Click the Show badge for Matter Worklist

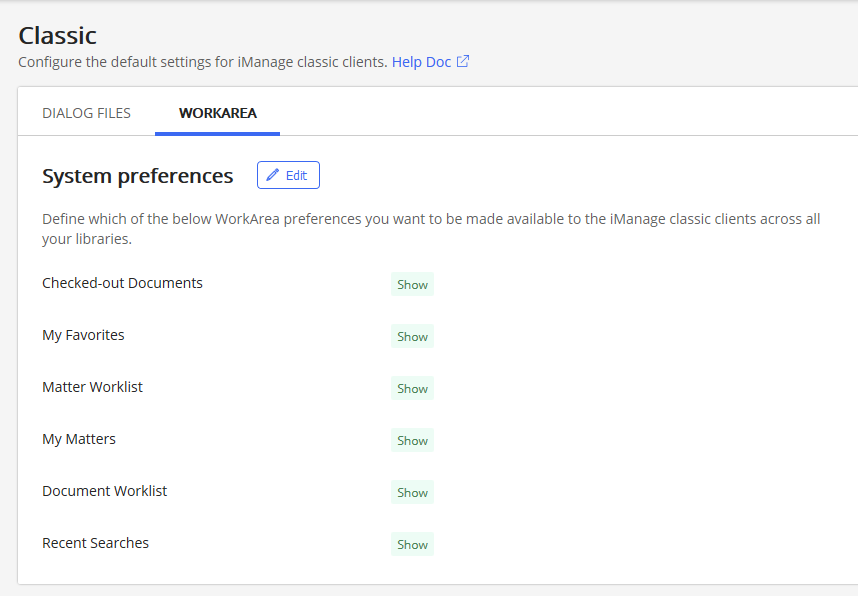pos(412,389)
